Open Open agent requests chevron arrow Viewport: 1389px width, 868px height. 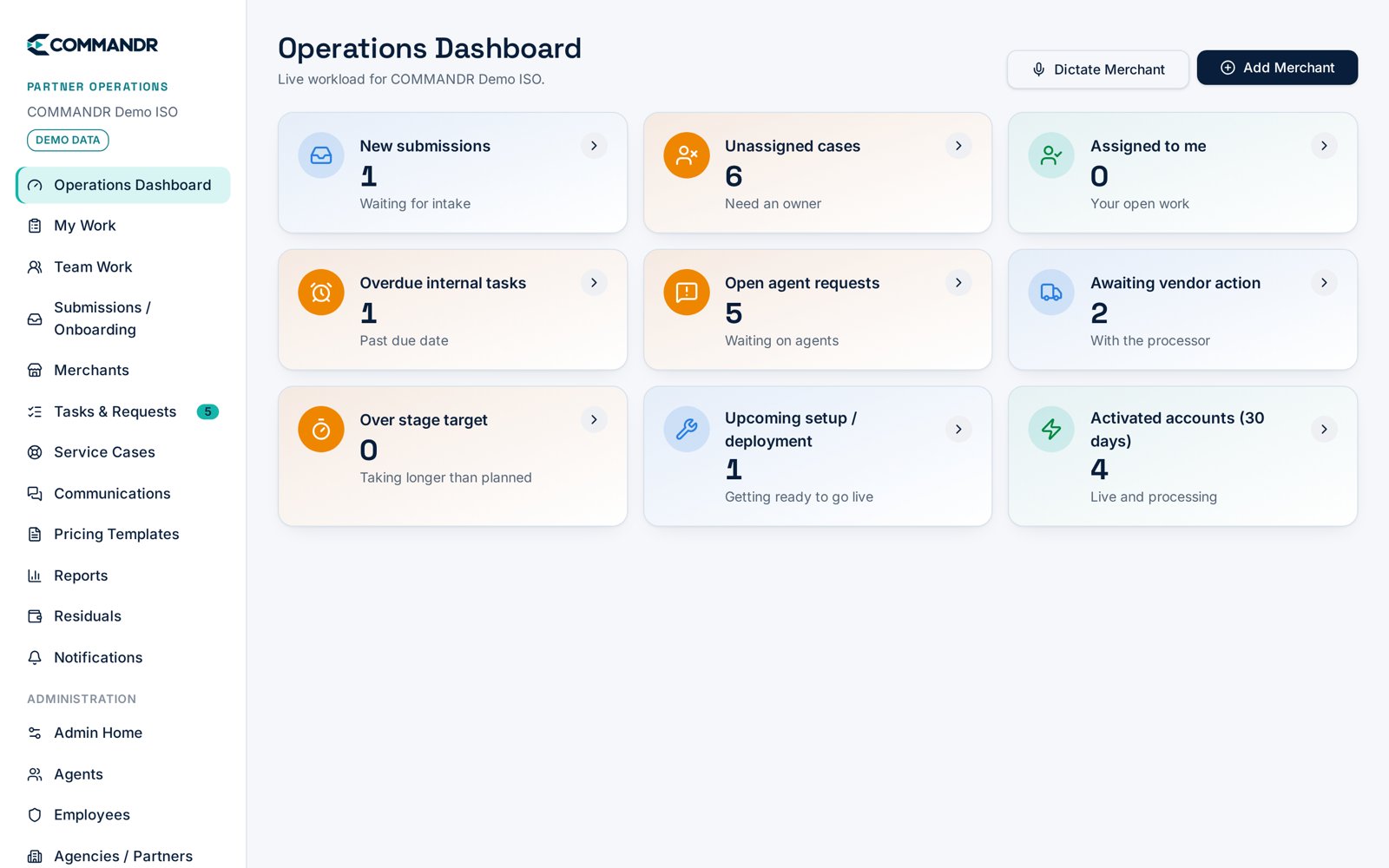(x=958, y=283)
